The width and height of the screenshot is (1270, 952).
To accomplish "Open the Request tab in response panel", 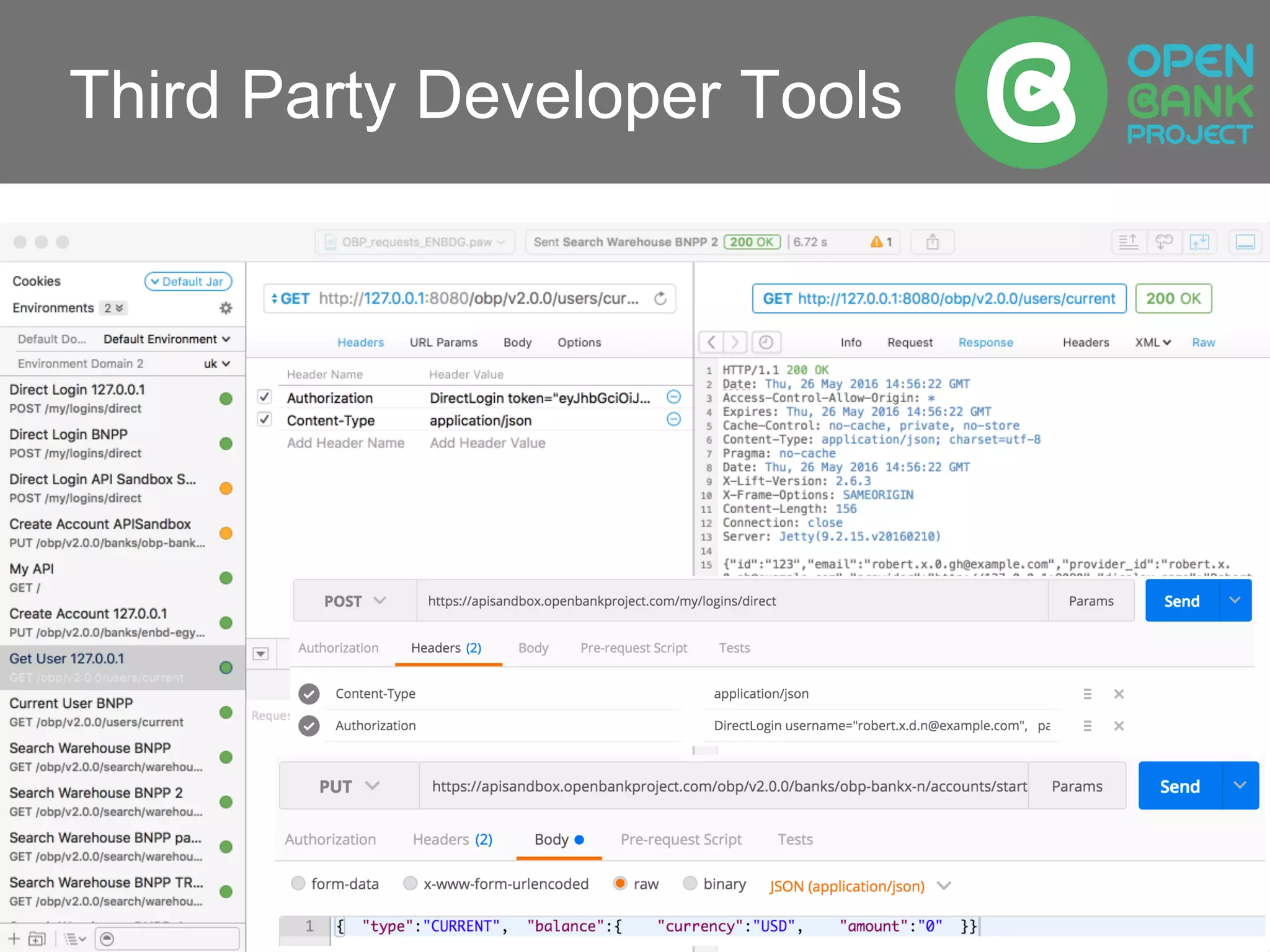I will click(x=910, y=342).
